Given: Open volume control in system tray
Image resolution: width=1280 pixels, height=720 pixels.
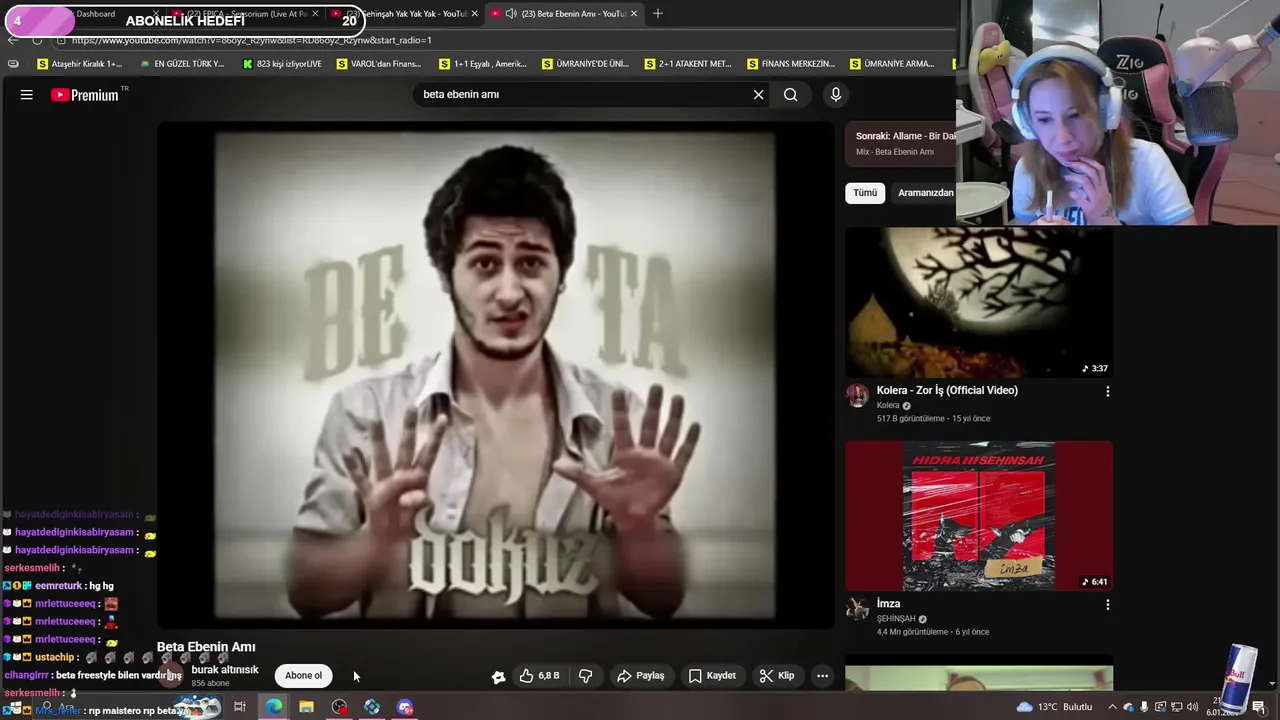Looking at the screenshot, I should 1192,707.
